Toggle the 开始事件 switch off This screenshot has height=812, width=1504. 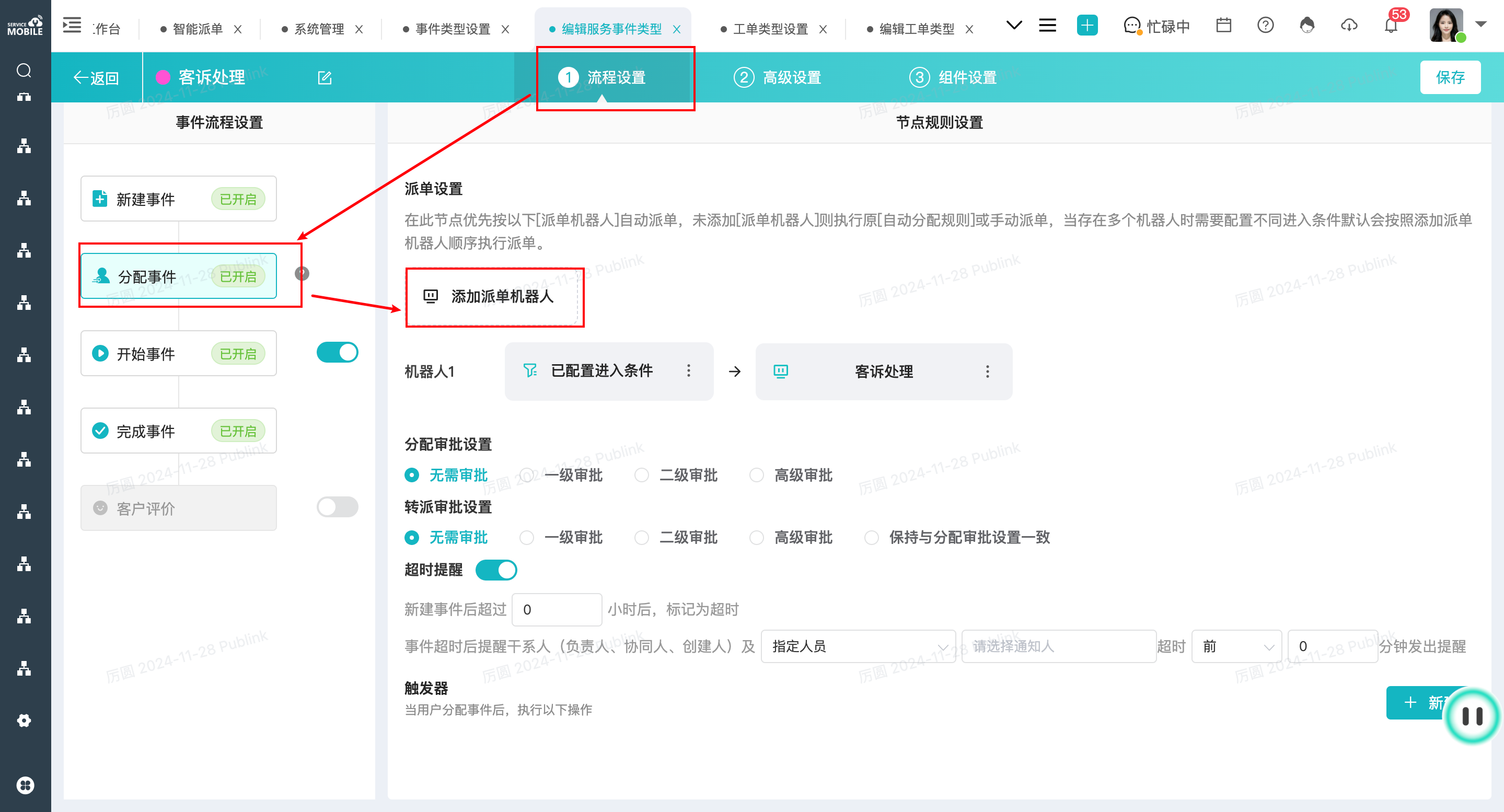click(338, 353)
